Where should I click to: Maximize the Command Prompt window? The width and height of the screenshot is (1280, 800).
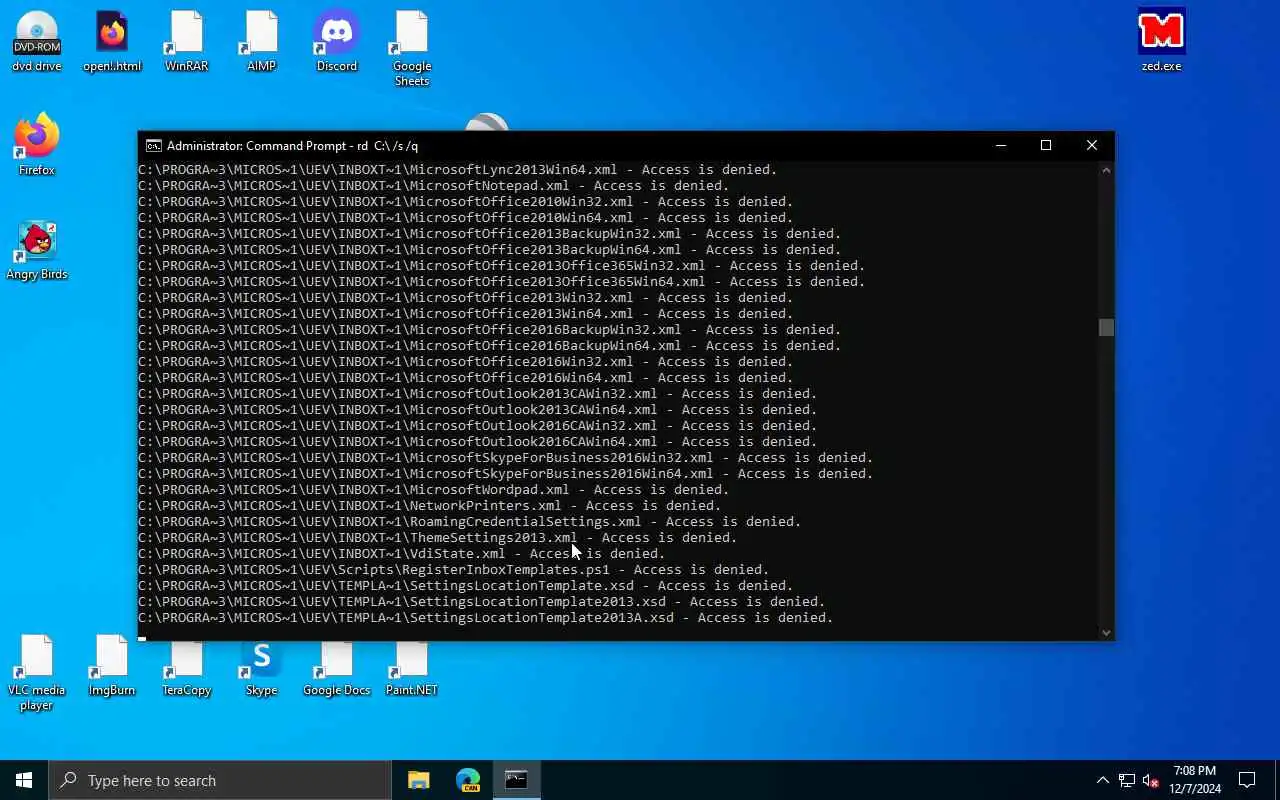pos(1046,146)
